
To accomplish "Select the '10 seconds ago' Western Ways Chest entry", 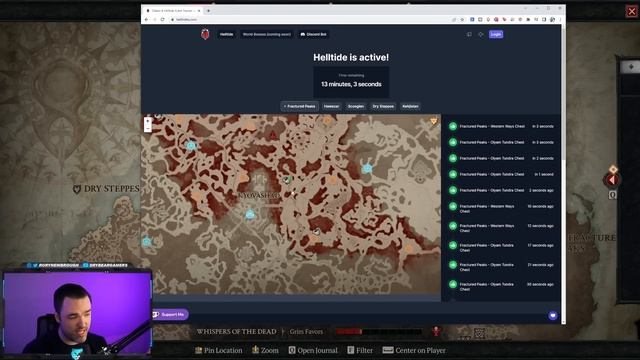I will tap(501, 209).
